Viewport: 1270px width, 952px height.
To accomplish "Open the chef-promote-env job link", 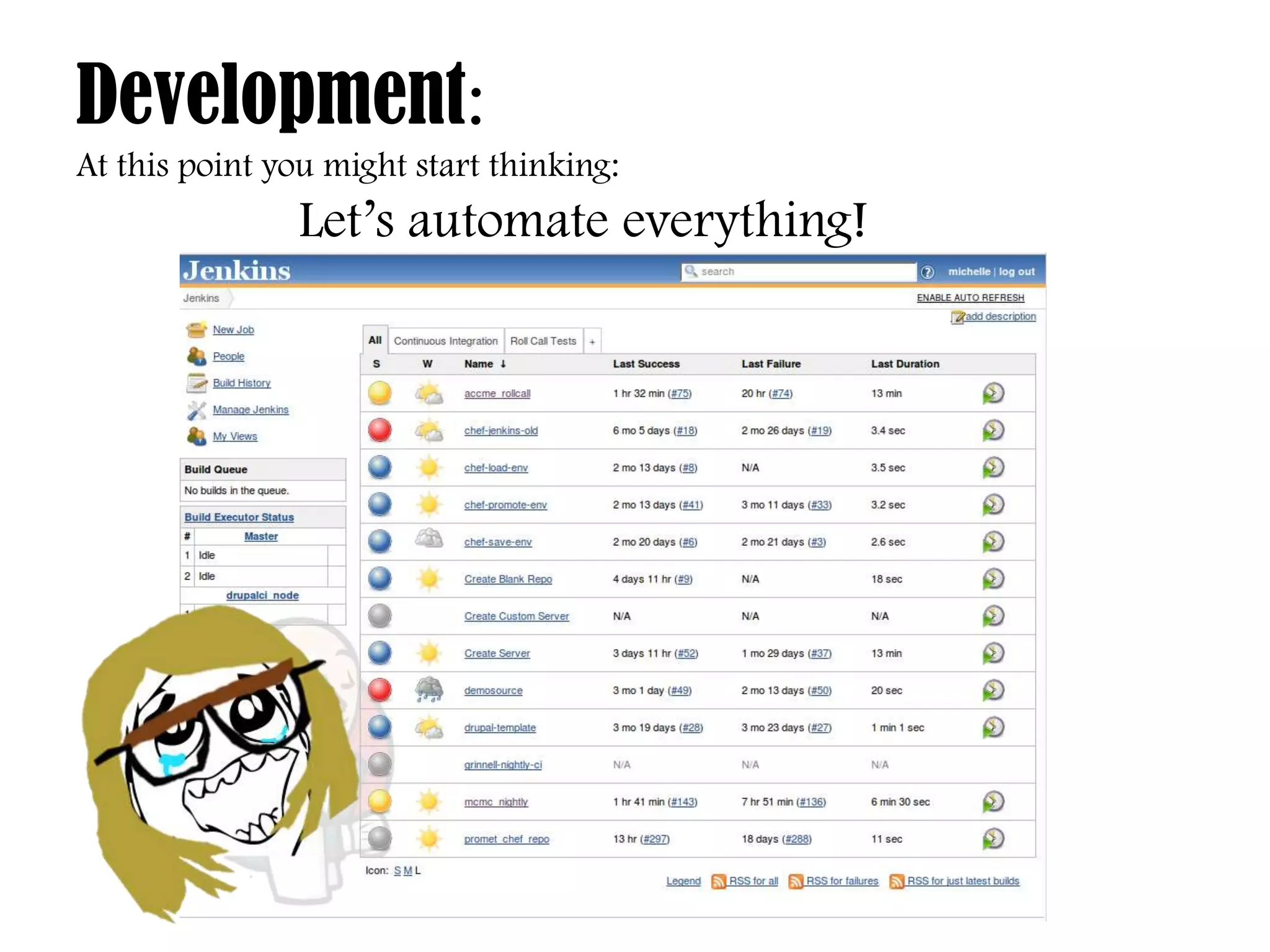I will click(x=505, y=505).
